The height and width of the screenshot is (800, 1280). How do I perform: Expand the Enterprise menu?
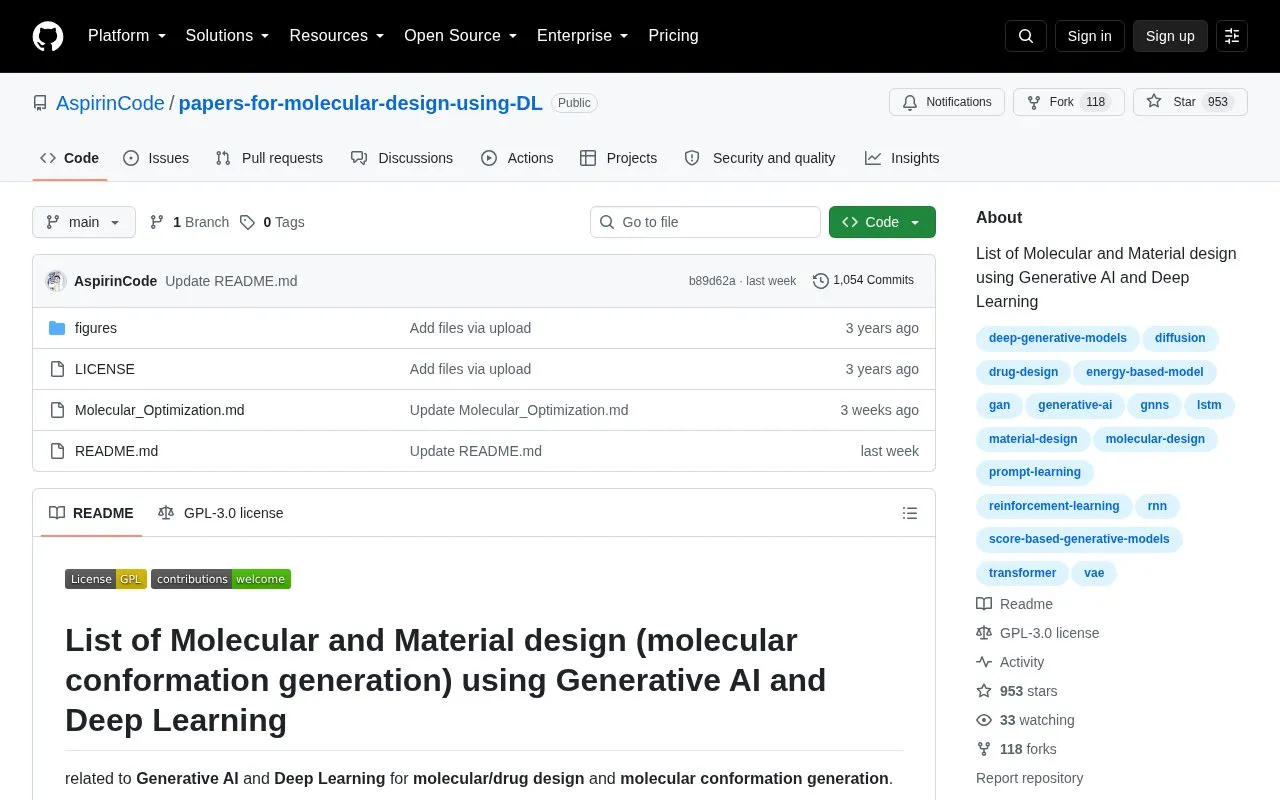pos(583,36)
